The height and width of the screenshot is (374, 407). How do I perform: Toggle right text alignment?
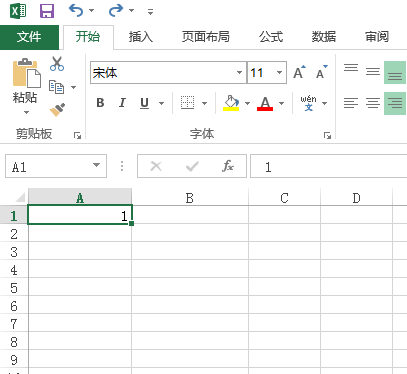395,103
